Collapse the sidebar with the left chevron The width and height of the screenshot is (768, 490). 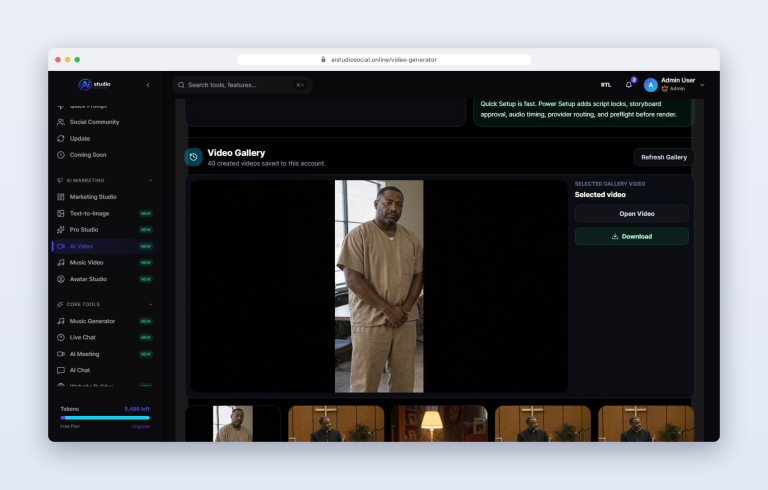(x=148, y=85)
